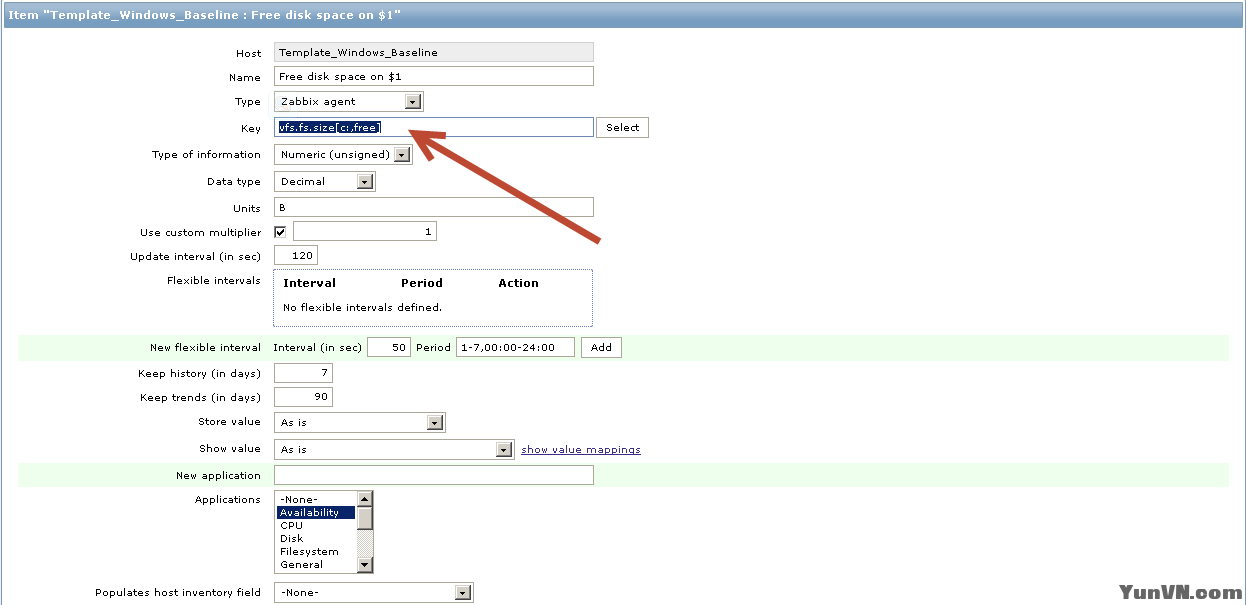This screenshot has height=605, width=1246.
Task: Click the New application text field
Action: tap(433, 475)
